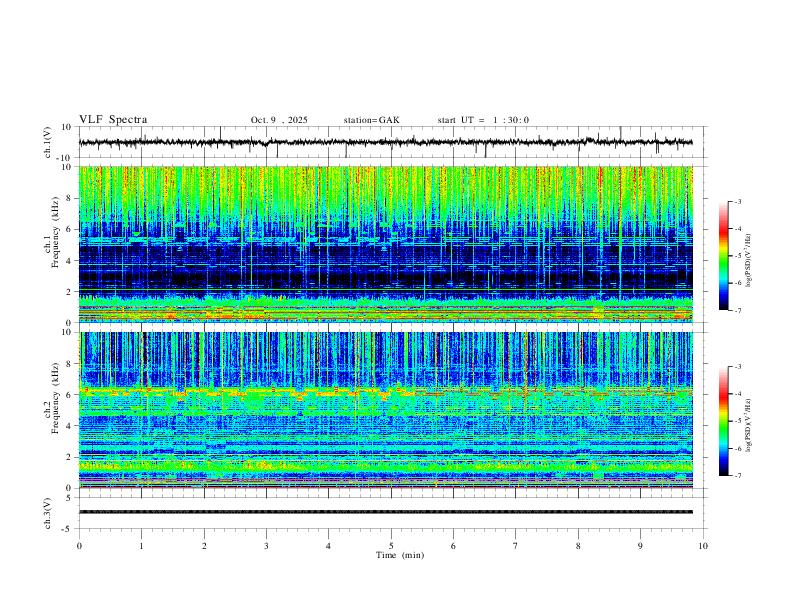Click the ch.1 voltage waveform trace
This screenshot has height=612, width=792.
(x=385, y=142)
